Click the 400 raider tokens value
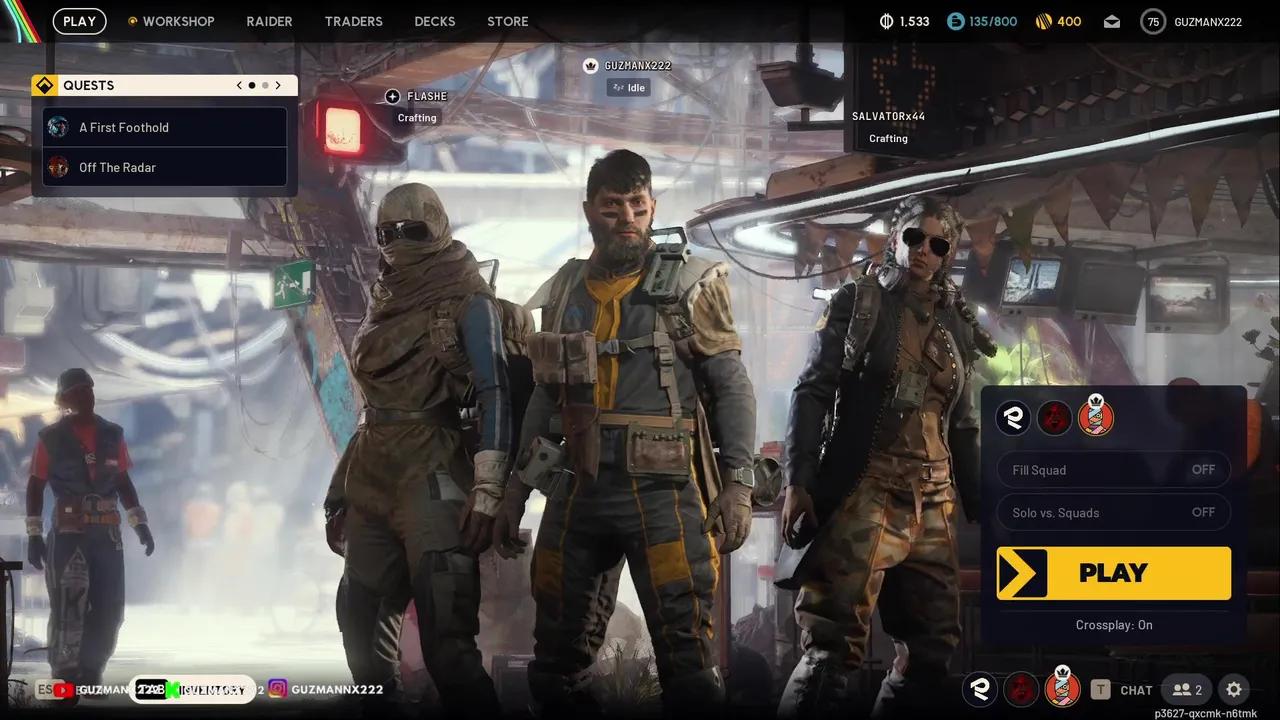 tap(1069, 21)
